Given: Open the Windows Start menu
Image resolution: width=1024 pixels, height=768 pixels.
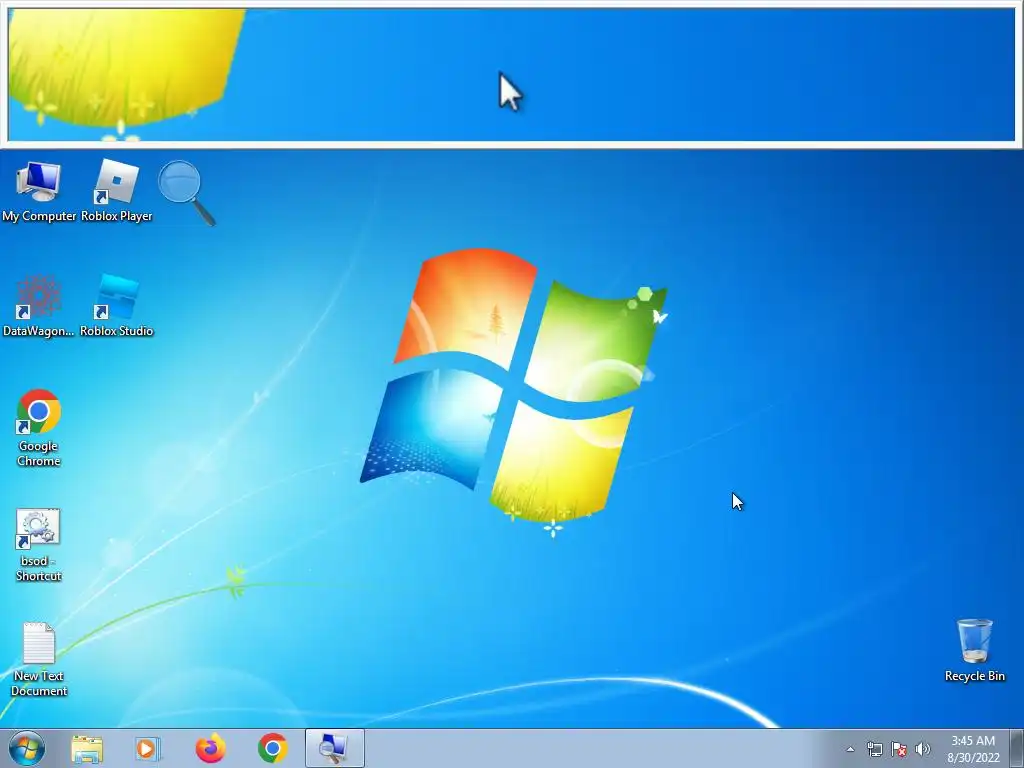Looking at the screenshot, I should (27, 748).
